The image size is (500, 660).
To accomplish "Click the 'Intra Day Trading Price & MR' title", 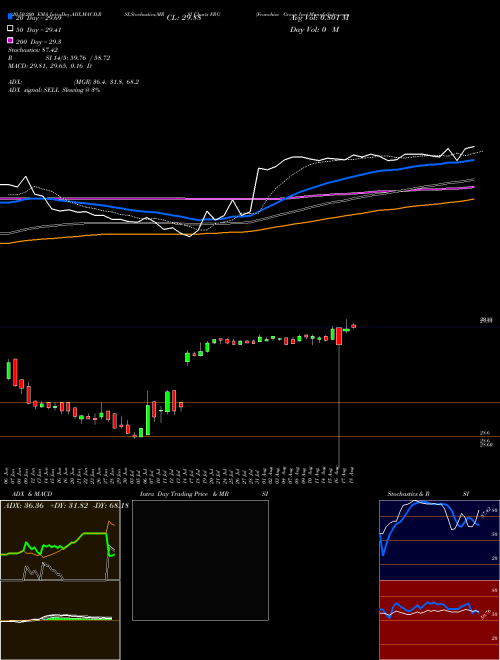I will pos(184,494).
